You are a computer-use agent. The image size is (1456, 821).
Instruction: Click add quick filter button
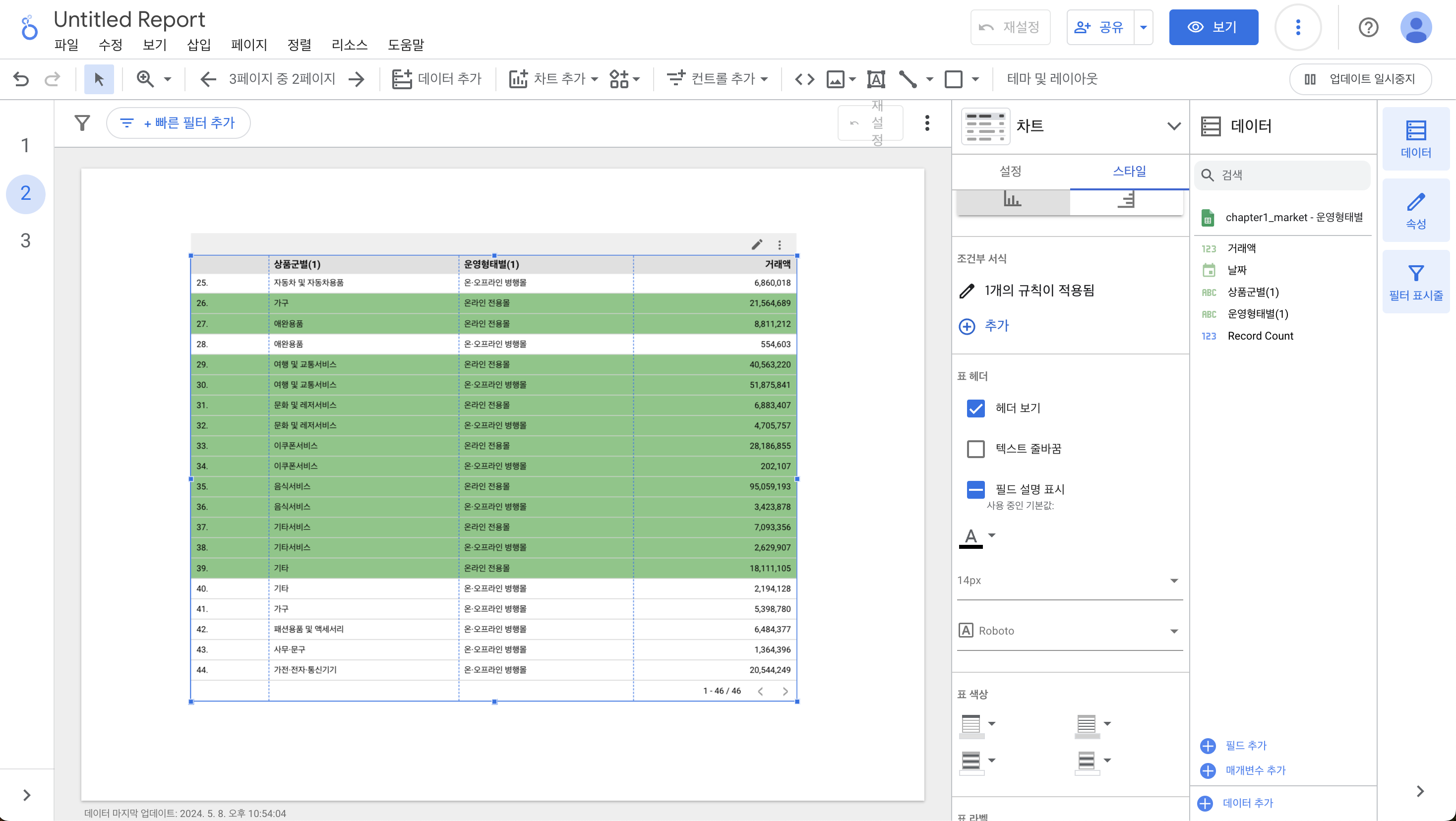(x=179, y=122)
